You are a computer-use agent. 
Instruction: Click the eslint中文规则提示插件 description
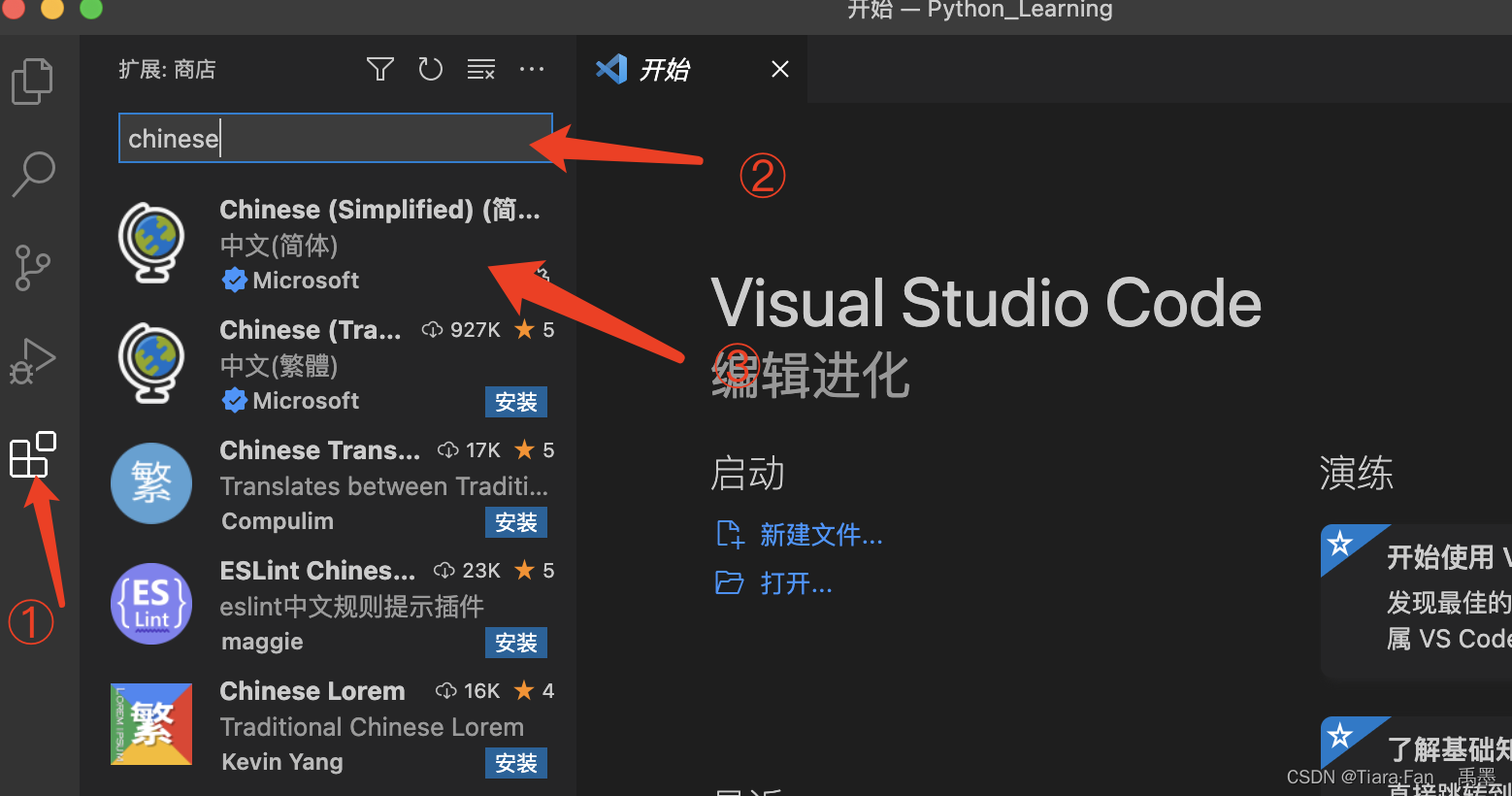(x=351, y=607)
